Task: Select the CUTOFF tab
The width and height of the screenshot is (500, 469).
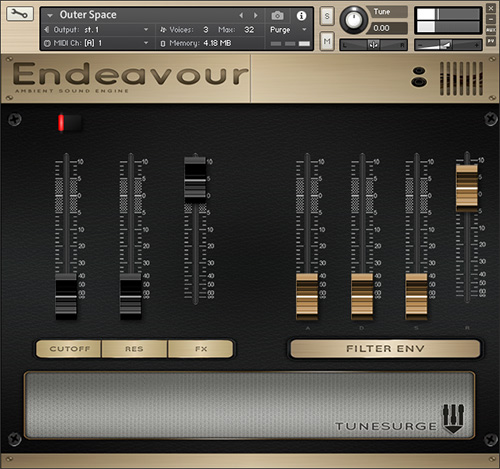Action: pos(69,349)
